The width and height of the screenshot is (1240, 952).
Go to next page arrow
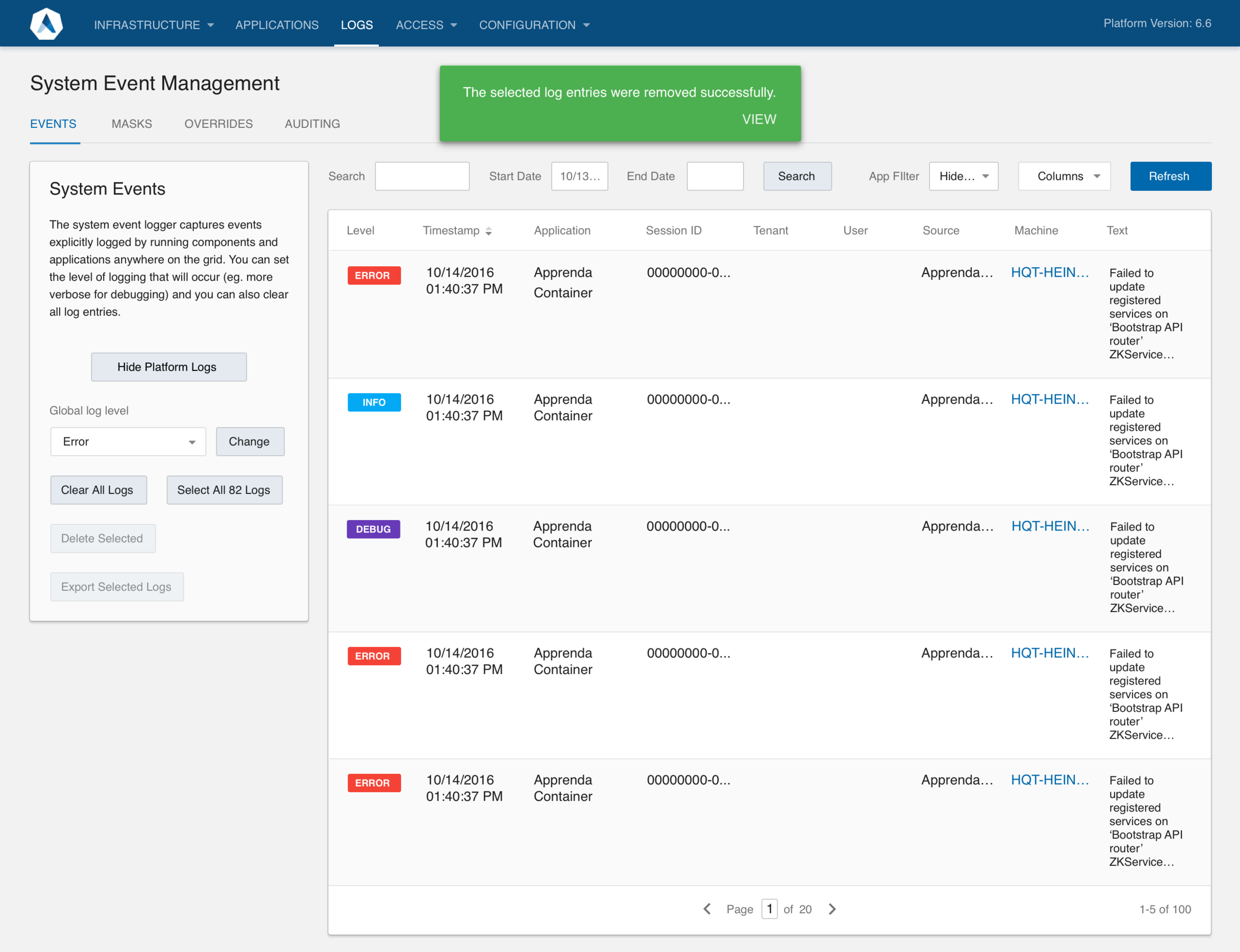pos(832,909)
